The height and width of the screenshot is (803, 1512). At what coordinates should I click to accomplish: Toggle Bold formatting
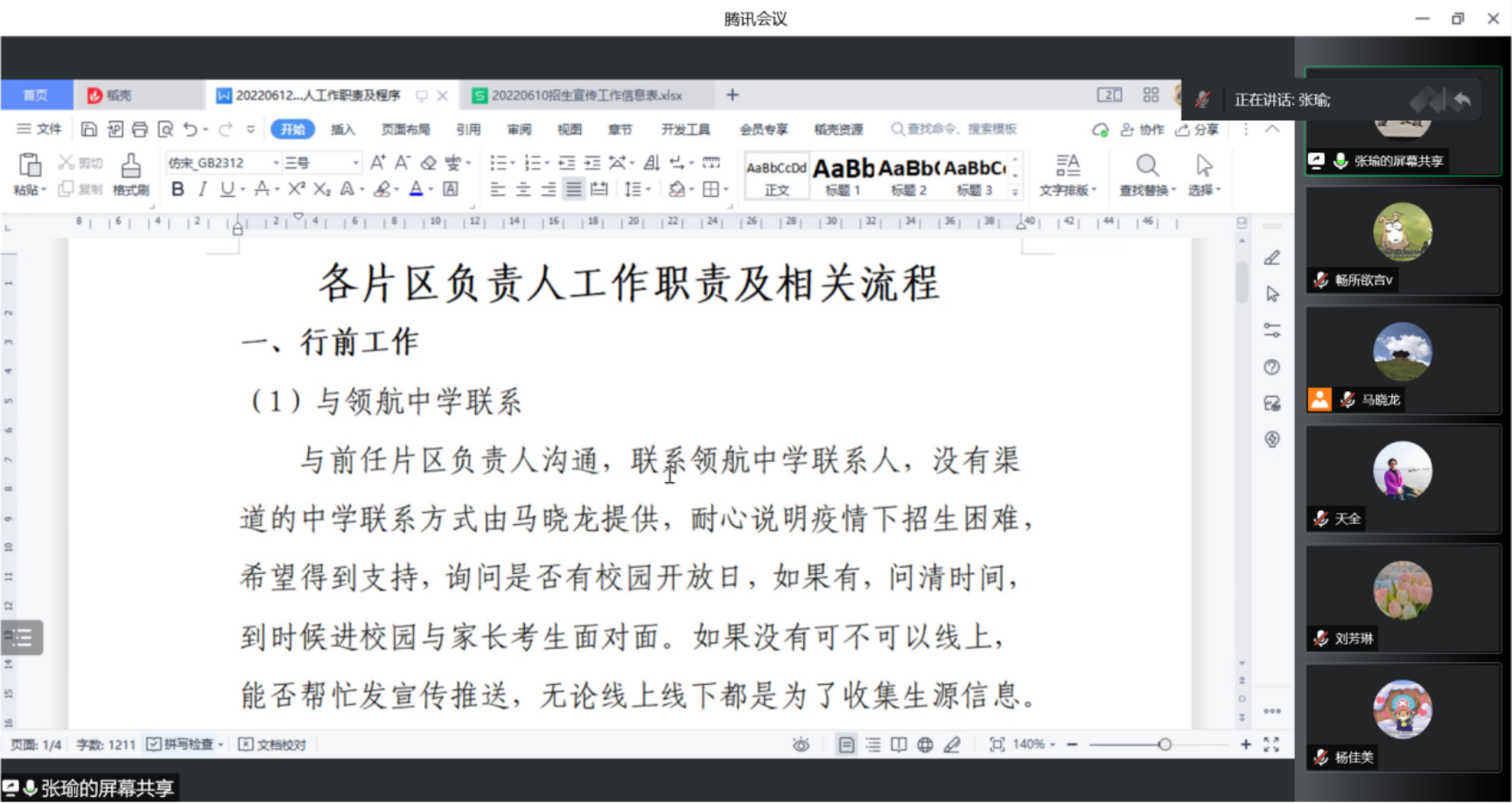(178, 189)
